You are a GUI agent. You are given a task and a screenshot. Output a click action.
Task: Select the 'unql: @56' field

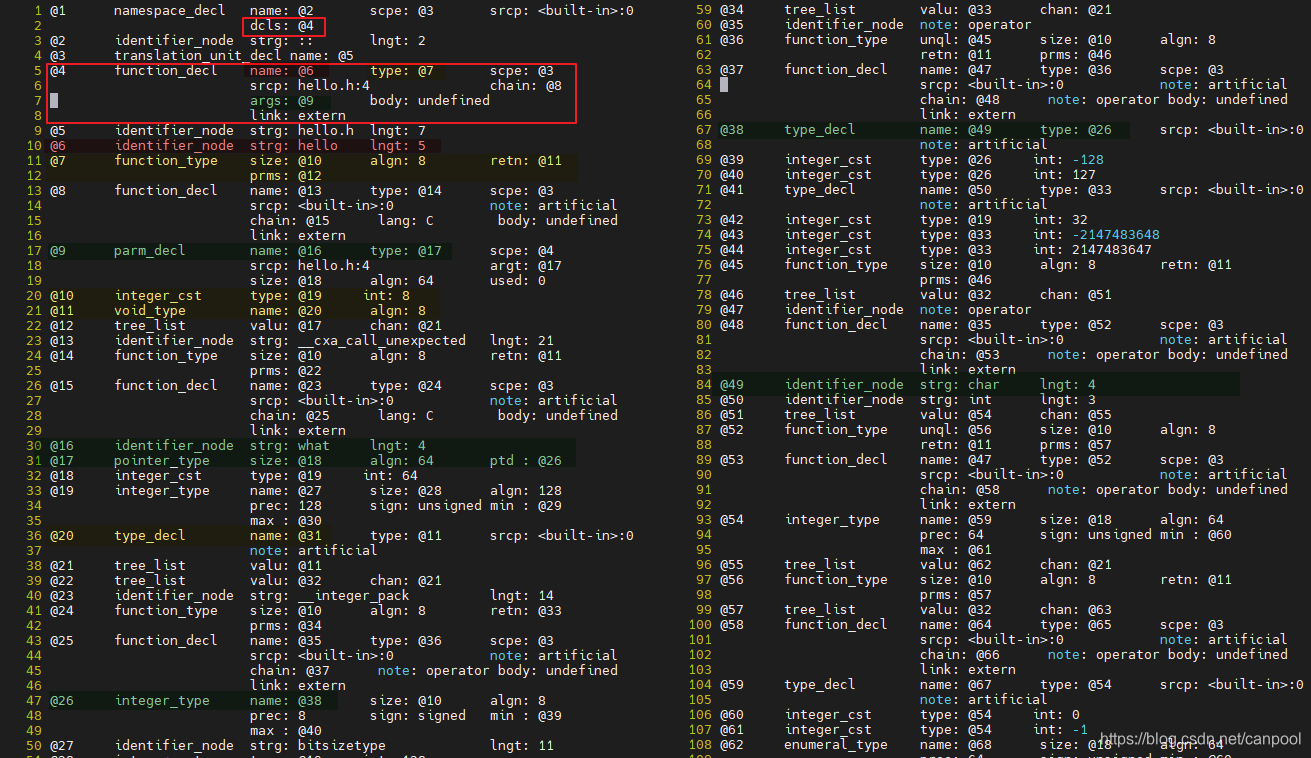tap(956, 429)
